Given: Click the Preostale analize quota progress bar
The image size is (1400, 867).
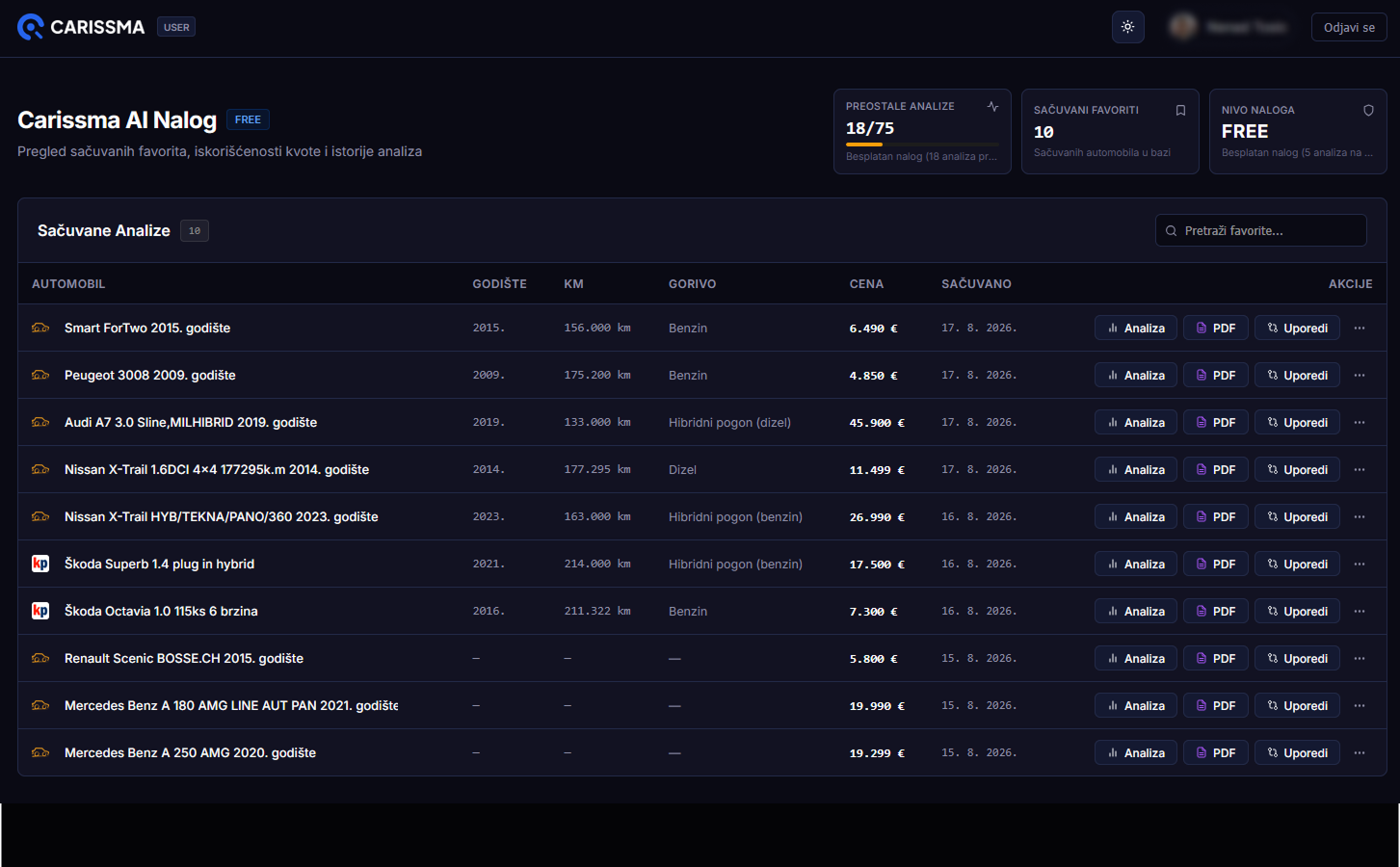Looking at the screenshot, I should [922, 144].
